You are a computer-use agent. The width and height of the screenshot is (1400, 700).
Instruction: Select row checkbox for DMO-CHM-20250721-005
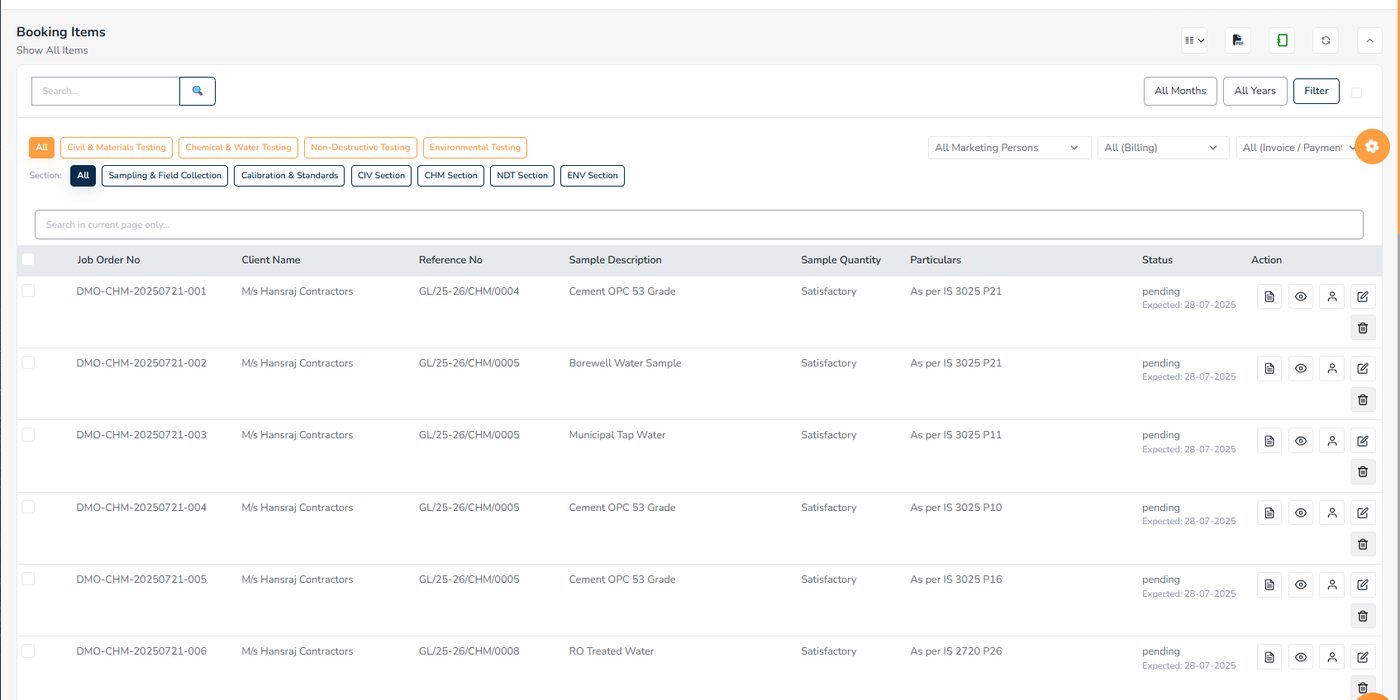[x=28, y=579]
